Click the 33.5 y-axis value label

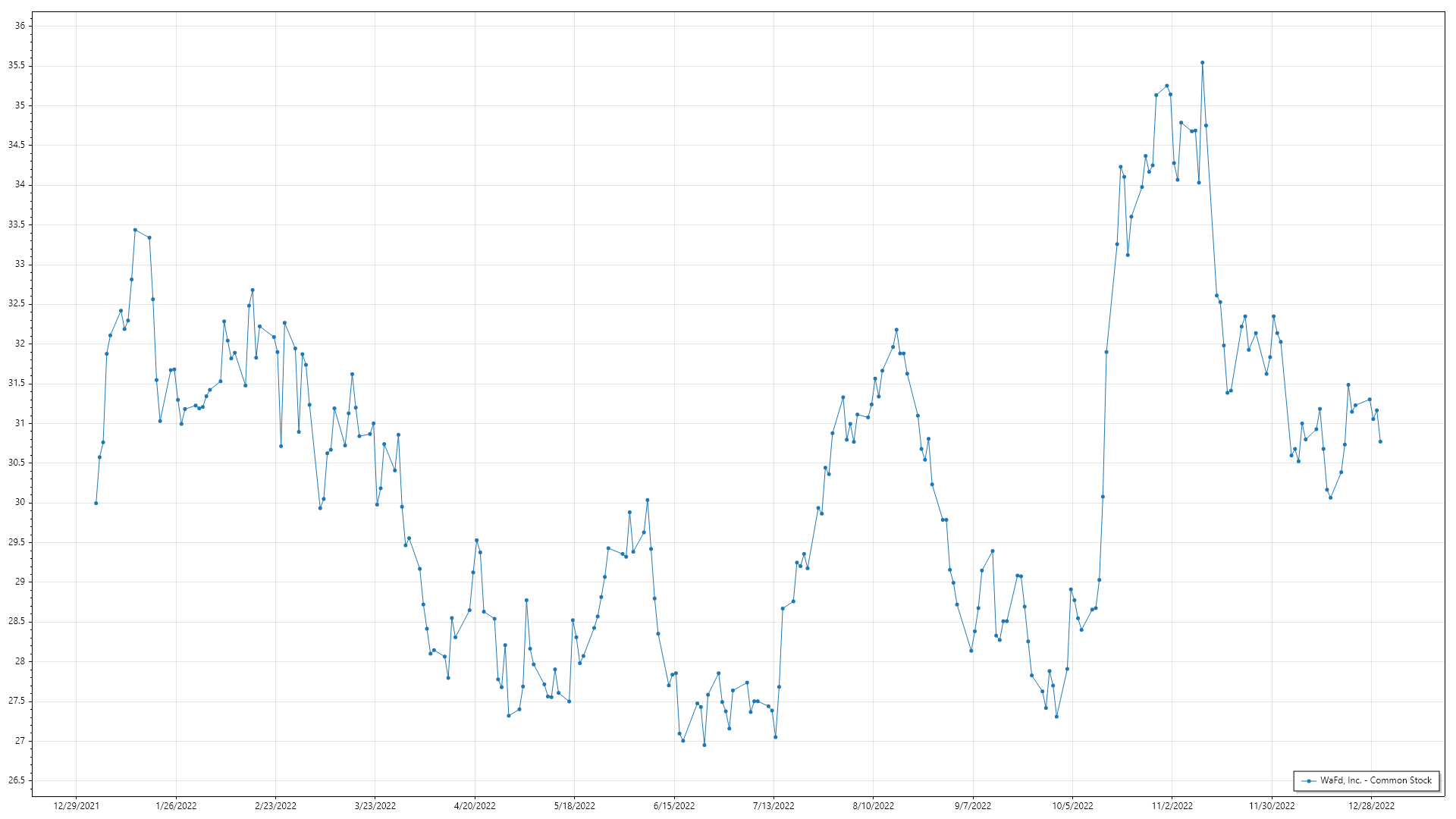coord(17,224)
